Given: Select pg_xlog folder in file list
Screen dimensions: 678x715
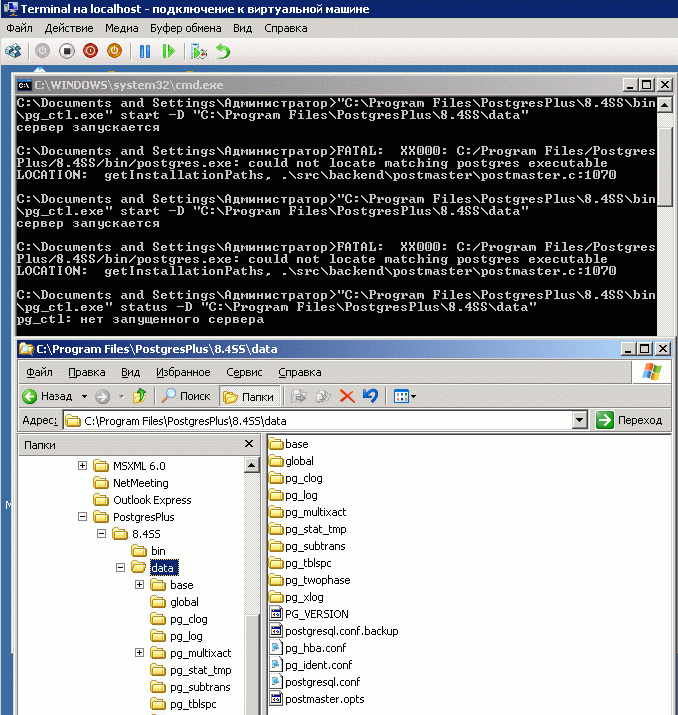Looking at the screenshot, I should pyautogui.click(x=296, y=597).
